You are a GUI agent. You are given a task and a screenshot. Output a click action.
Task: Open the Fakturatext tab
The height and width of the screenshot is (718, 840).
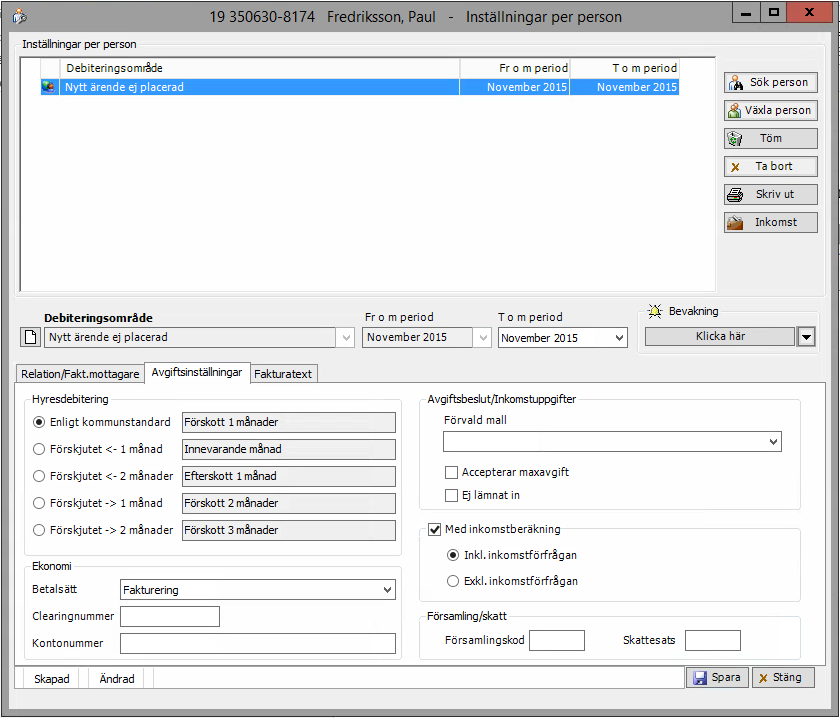coord(283,374)
